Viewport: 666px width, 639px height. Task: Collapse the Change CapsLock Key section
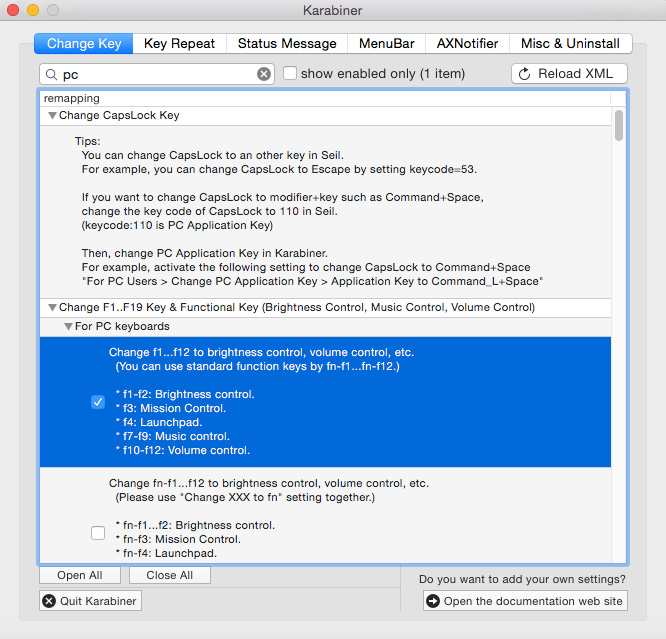click(52, 116)
